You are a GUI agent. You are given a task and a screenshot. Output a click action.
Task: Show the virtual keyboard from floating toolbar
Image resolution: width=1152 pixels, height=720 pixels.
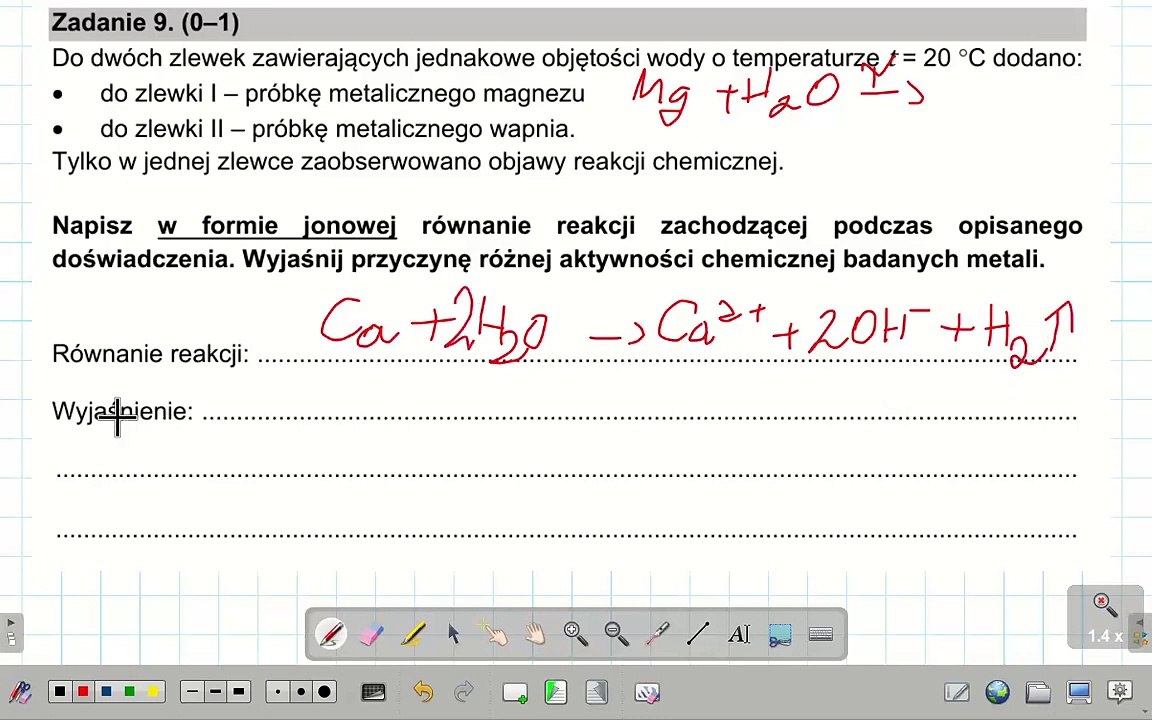point(821,633)
